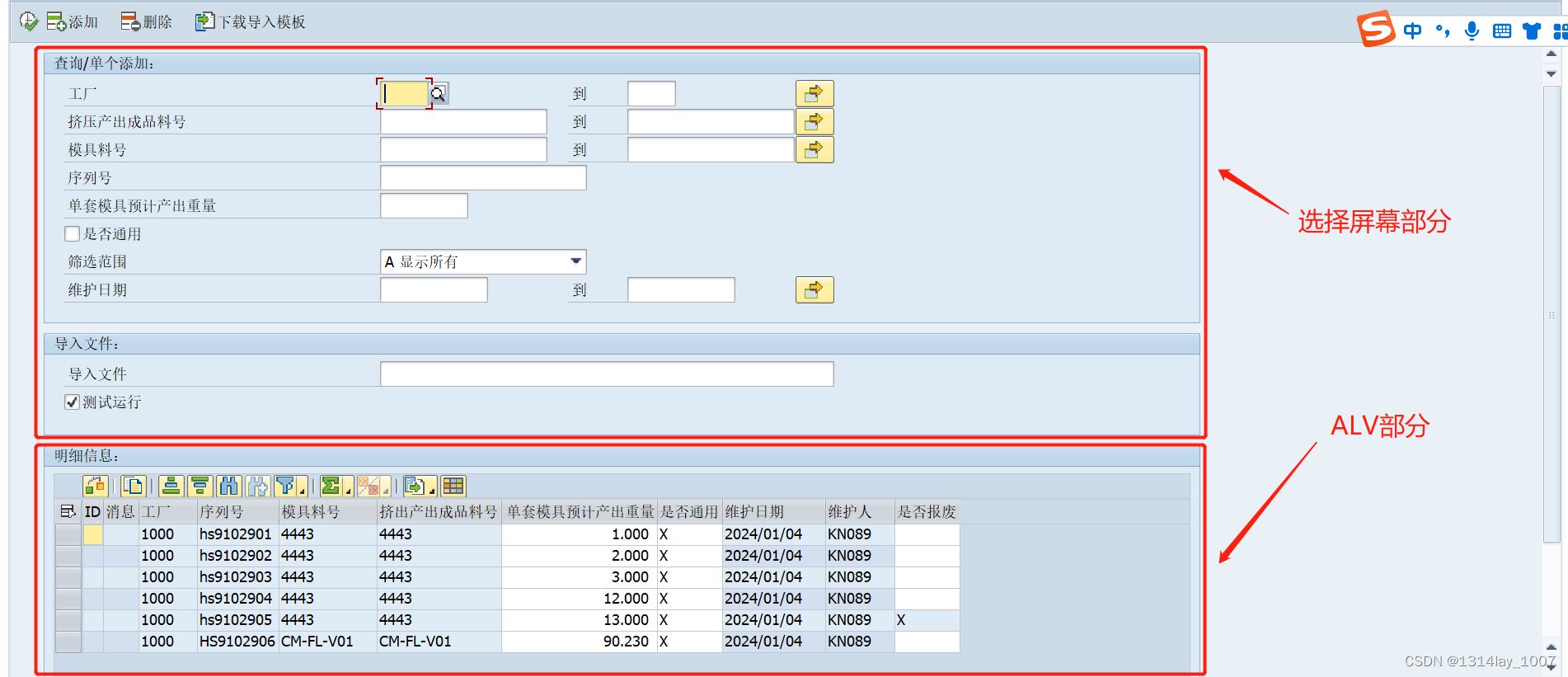Click the Execute clock icon in the top toolbar
The height and width of the screenshot is (677, 1568).
pyautogui.click(x=29, y=21)
